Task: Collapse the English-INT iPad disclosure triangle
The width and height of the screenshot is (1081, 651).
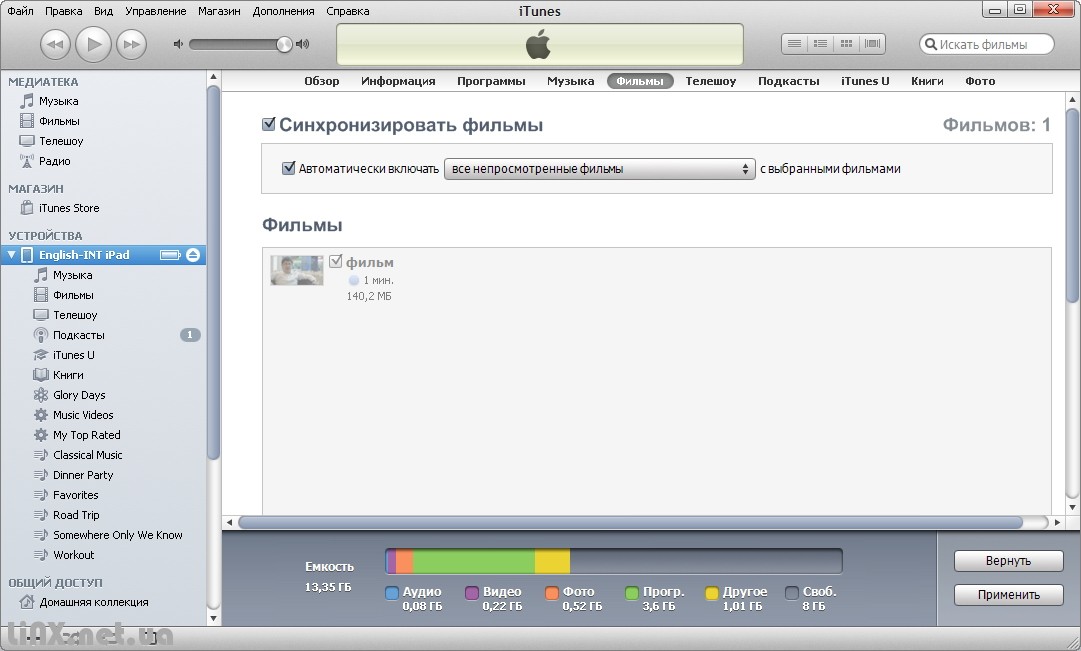Action: click(11, 255)
